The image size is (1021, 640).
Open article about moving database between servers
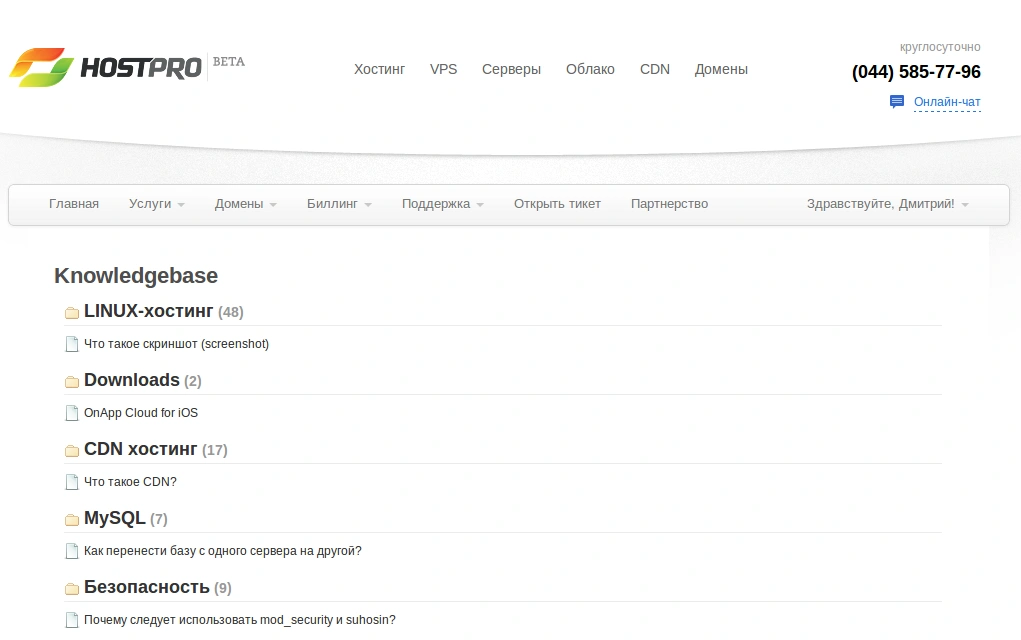pos(223,551)
